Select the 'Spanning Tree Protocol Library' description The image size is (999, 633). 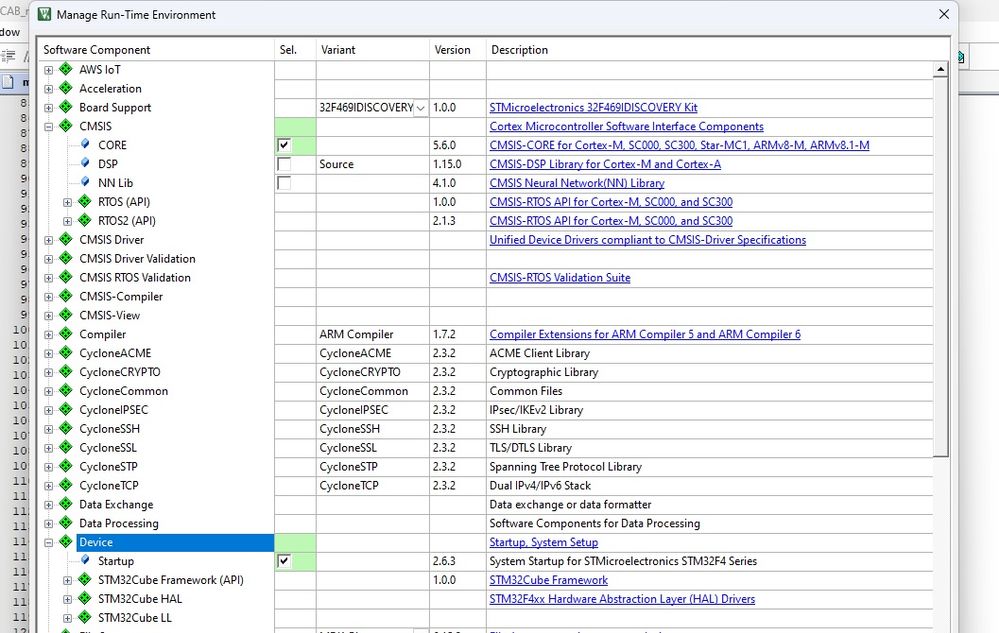pyautogui.click(x=565, y=467)
